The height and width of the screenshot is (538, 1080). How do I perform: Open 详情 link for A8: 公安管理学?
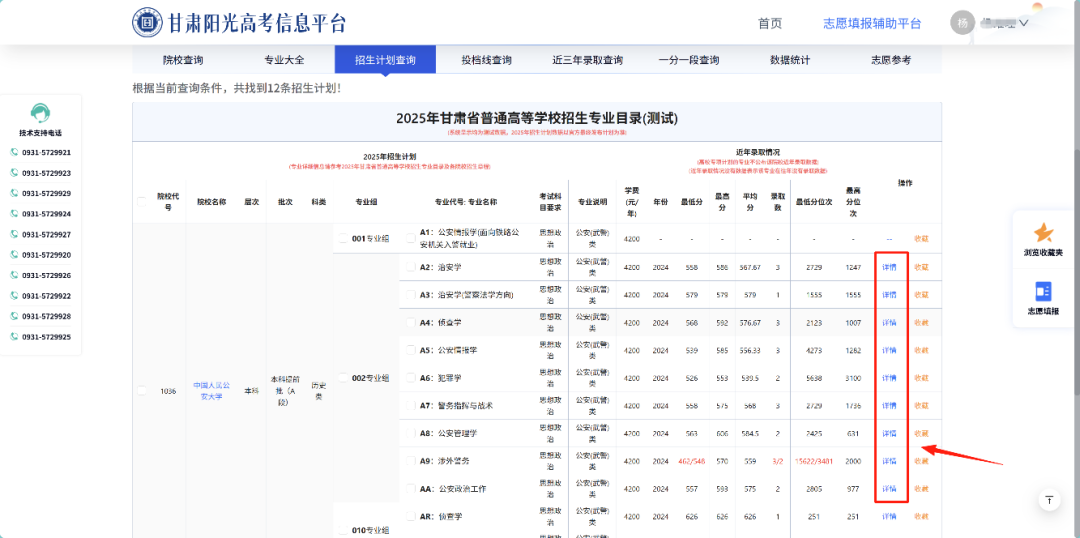point(889,433)
